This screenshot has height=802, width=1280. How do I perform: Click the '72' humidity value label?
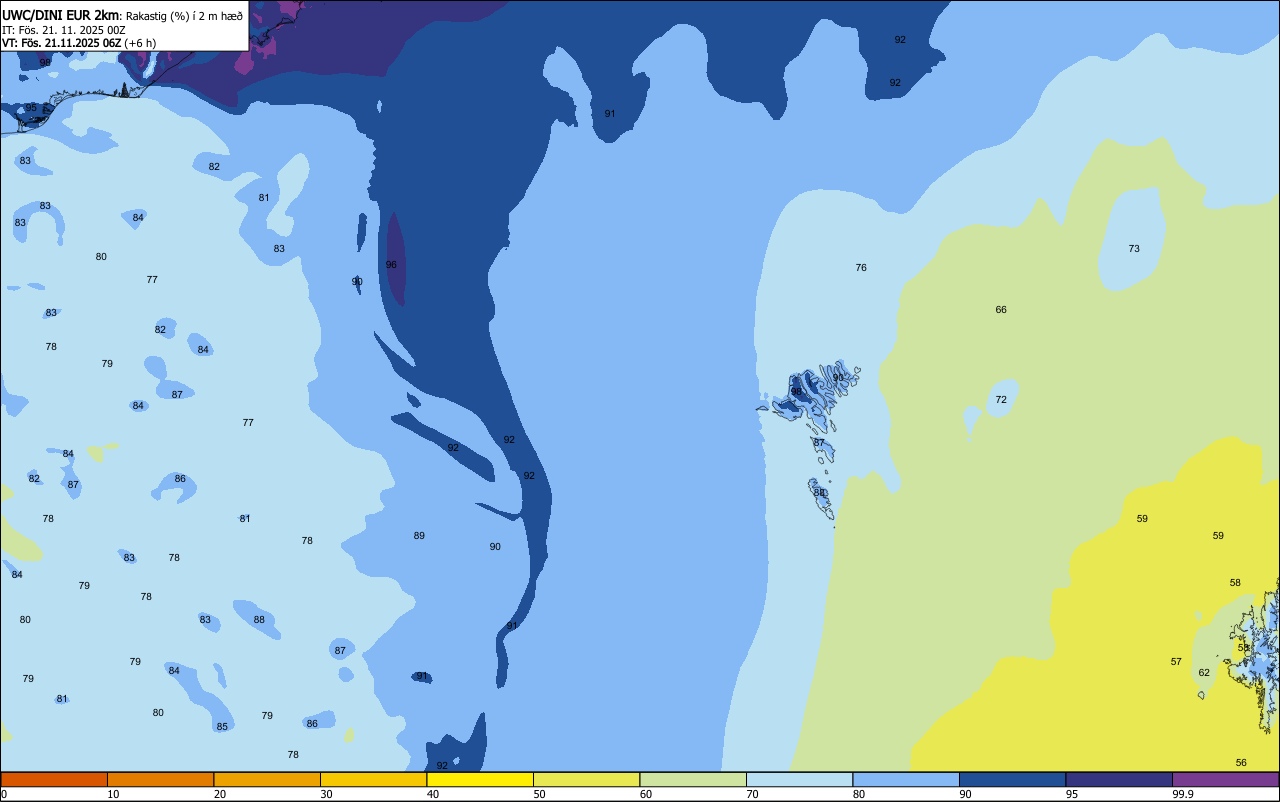click(x=1001, y=400)
